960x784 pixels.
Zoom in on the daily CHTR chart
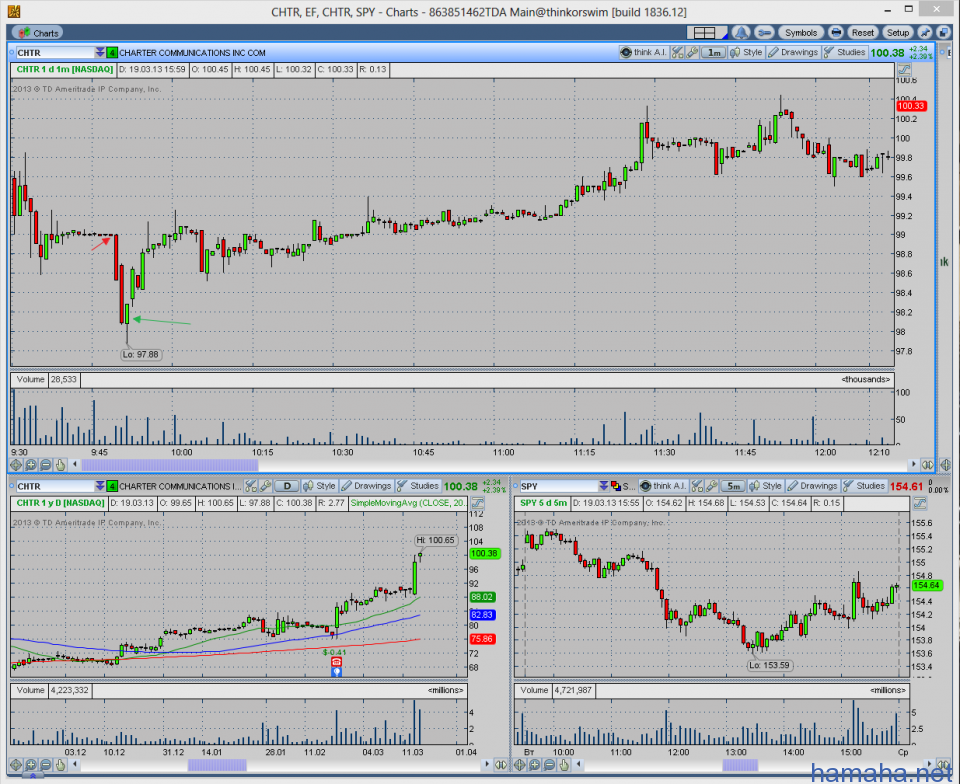click(x=31, y=764)
